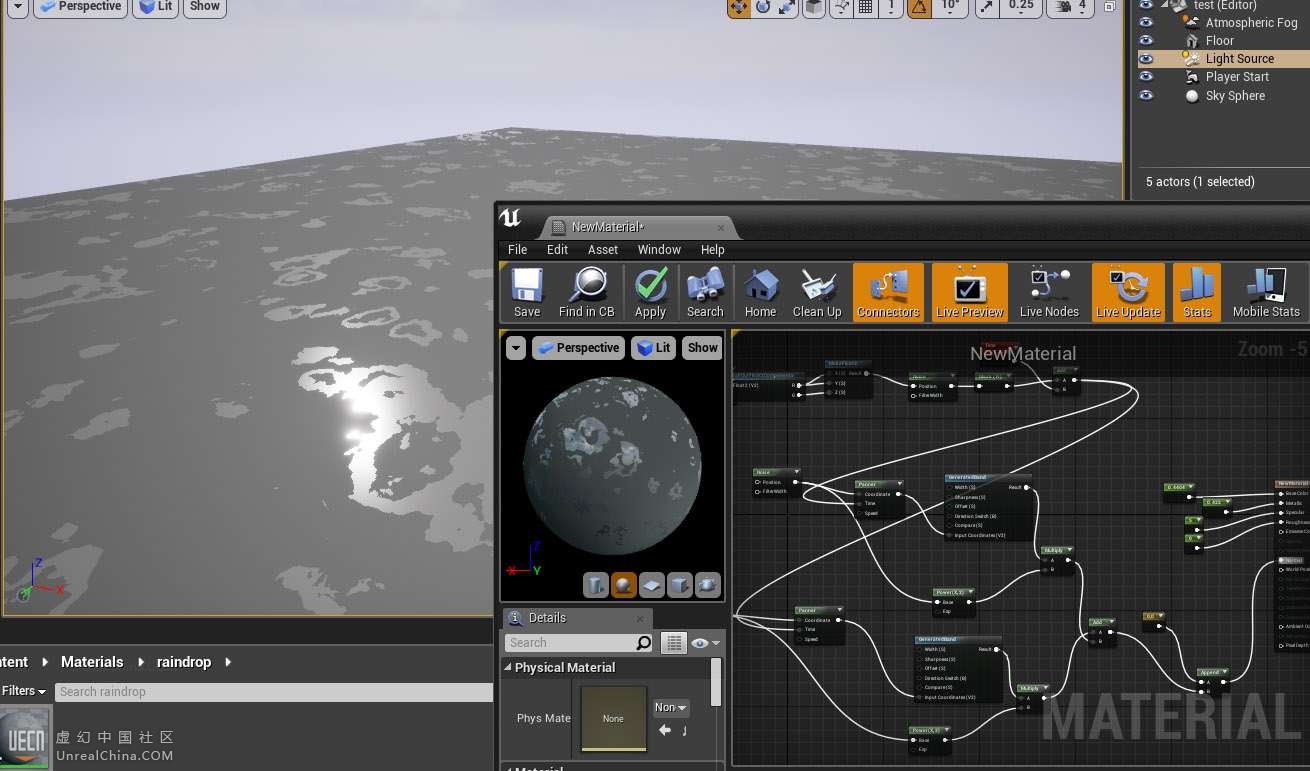This screenshot has width=1310, height=771.
Task: Open main viewport Perspective dropdown
Action: 78,7
